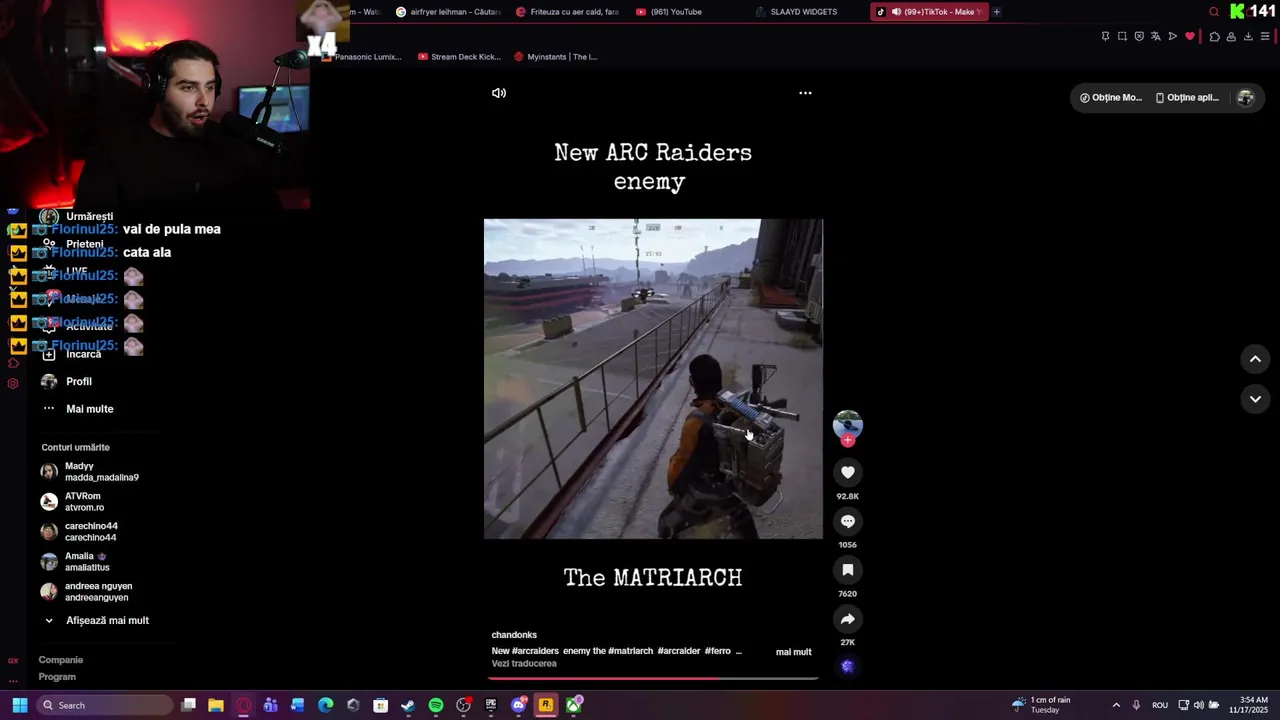Switch to the airfryer leihman tab

[449, 12]
